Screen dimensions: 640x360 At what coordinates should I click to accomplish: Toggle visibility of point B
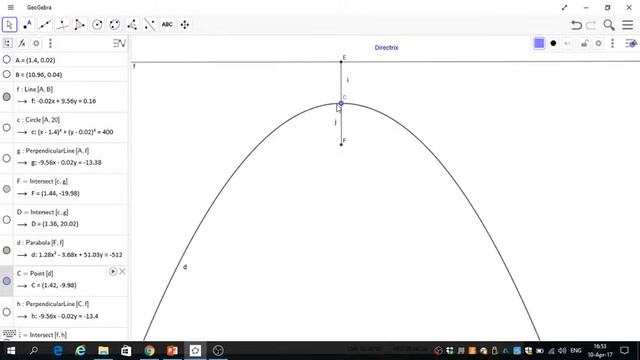[x=7, y=74]
